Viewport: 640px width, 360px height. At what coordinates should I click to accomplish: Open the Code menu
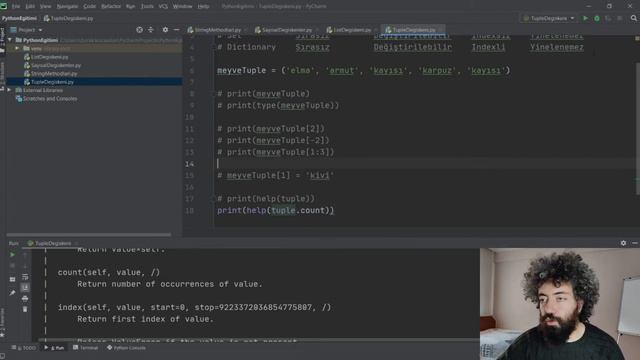[x=89, y=6]
